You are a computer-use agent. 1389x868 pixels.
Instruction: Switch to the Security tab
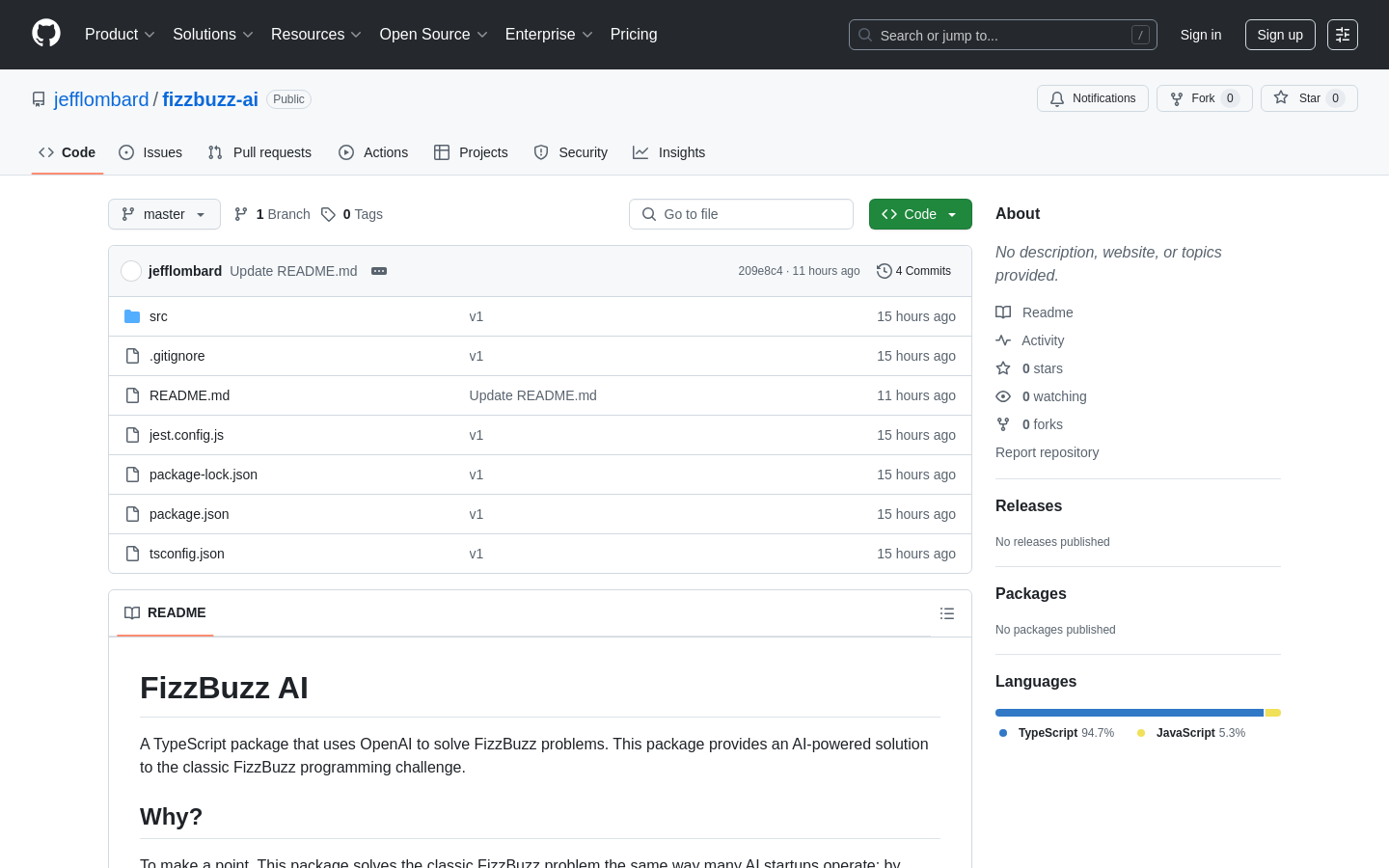coord(571,152)
